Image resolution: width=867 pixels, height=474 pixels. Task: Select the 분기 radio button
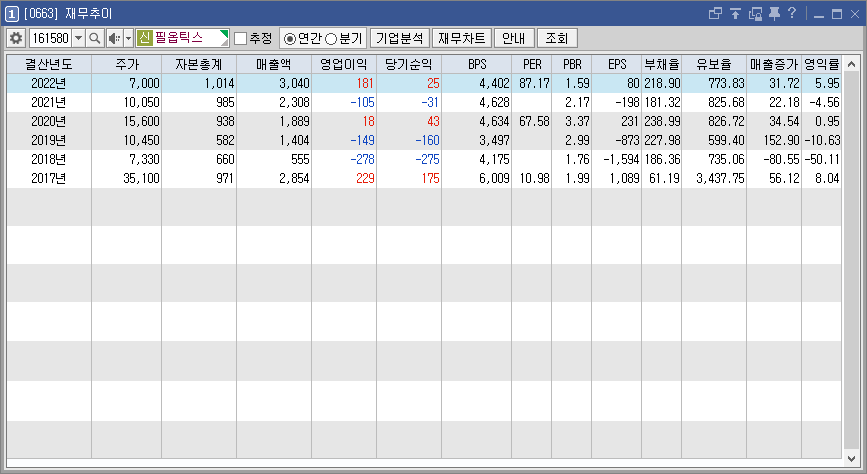[331, 39]
